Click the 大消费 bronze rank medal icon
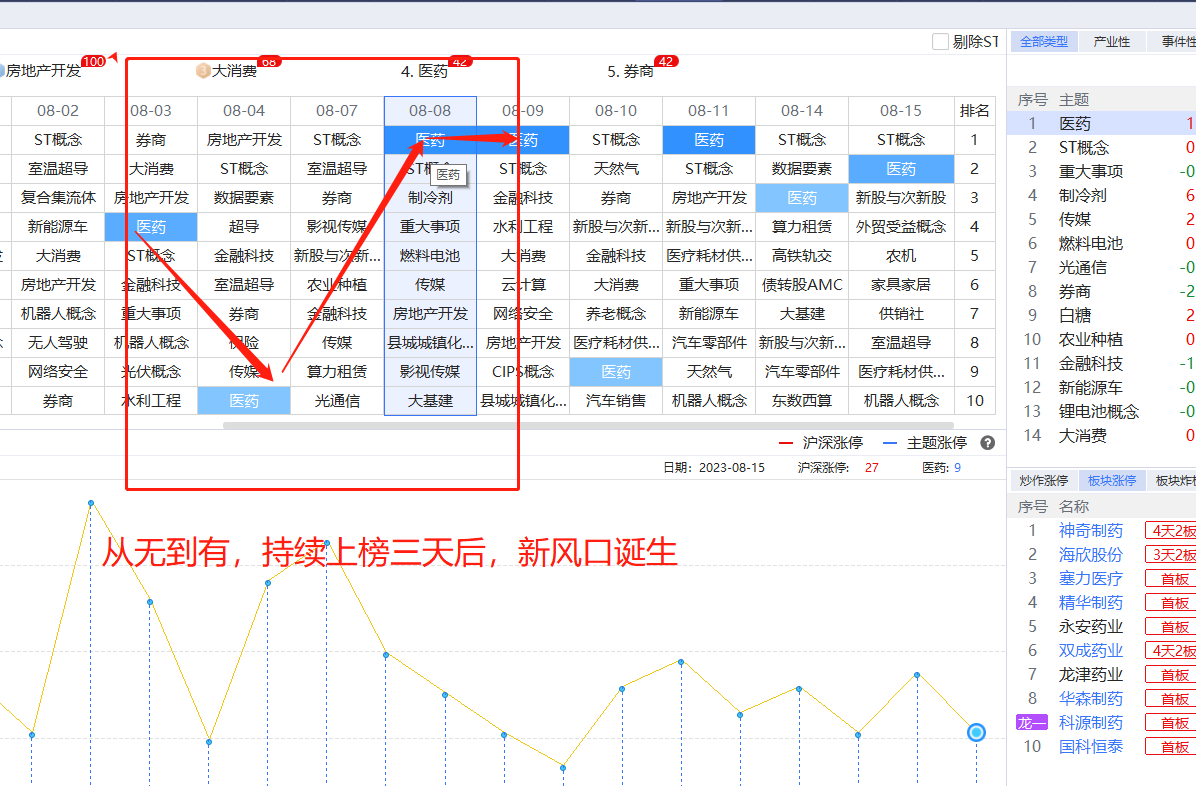 coord(203,71)
